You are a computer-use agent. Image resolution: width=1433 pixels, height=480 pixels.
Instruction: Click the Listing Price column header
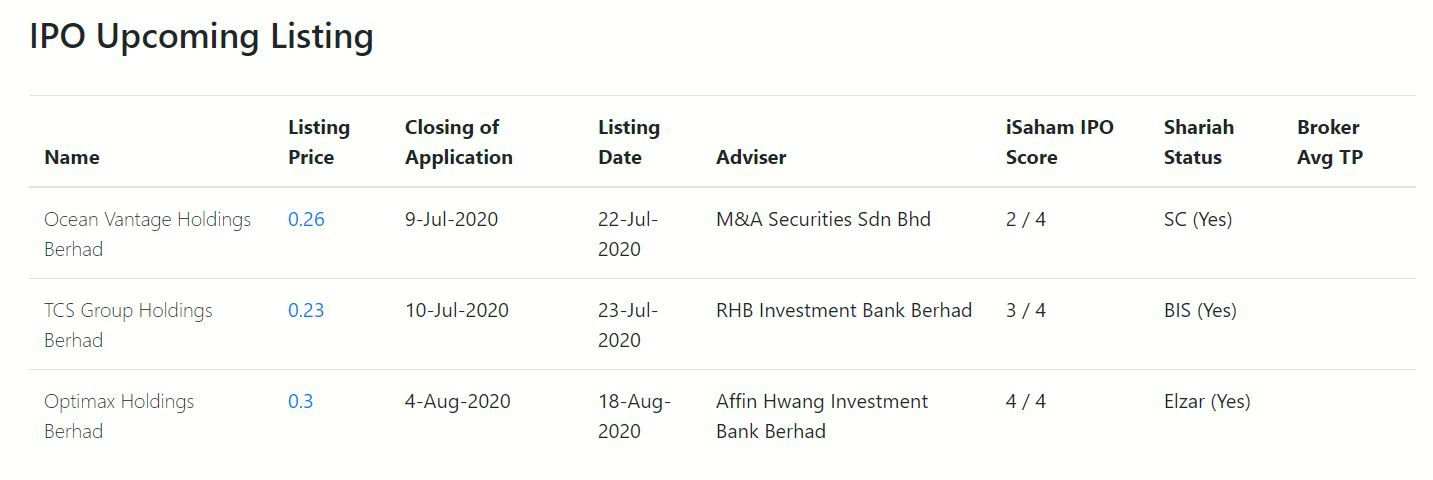pos(319,142)
